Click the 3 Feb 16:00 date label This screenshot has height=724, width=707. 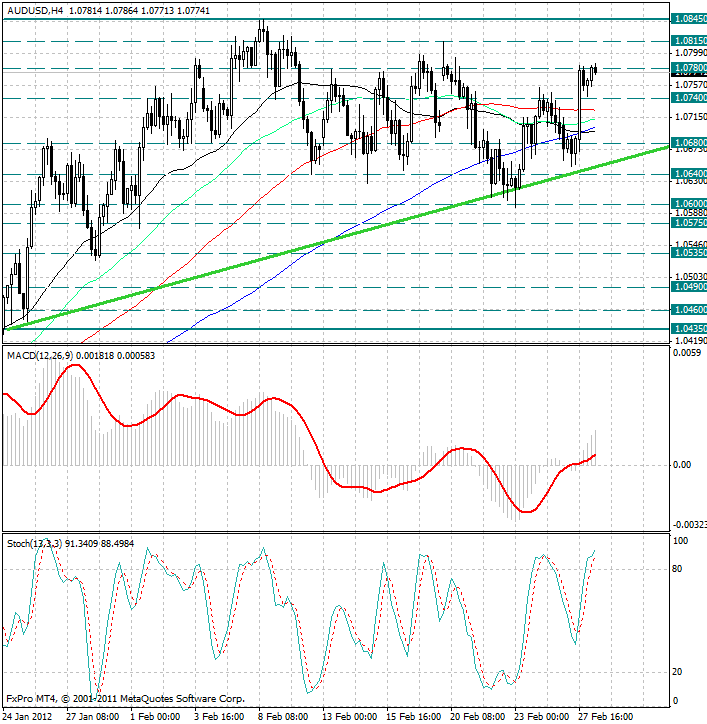coord(219,717)
